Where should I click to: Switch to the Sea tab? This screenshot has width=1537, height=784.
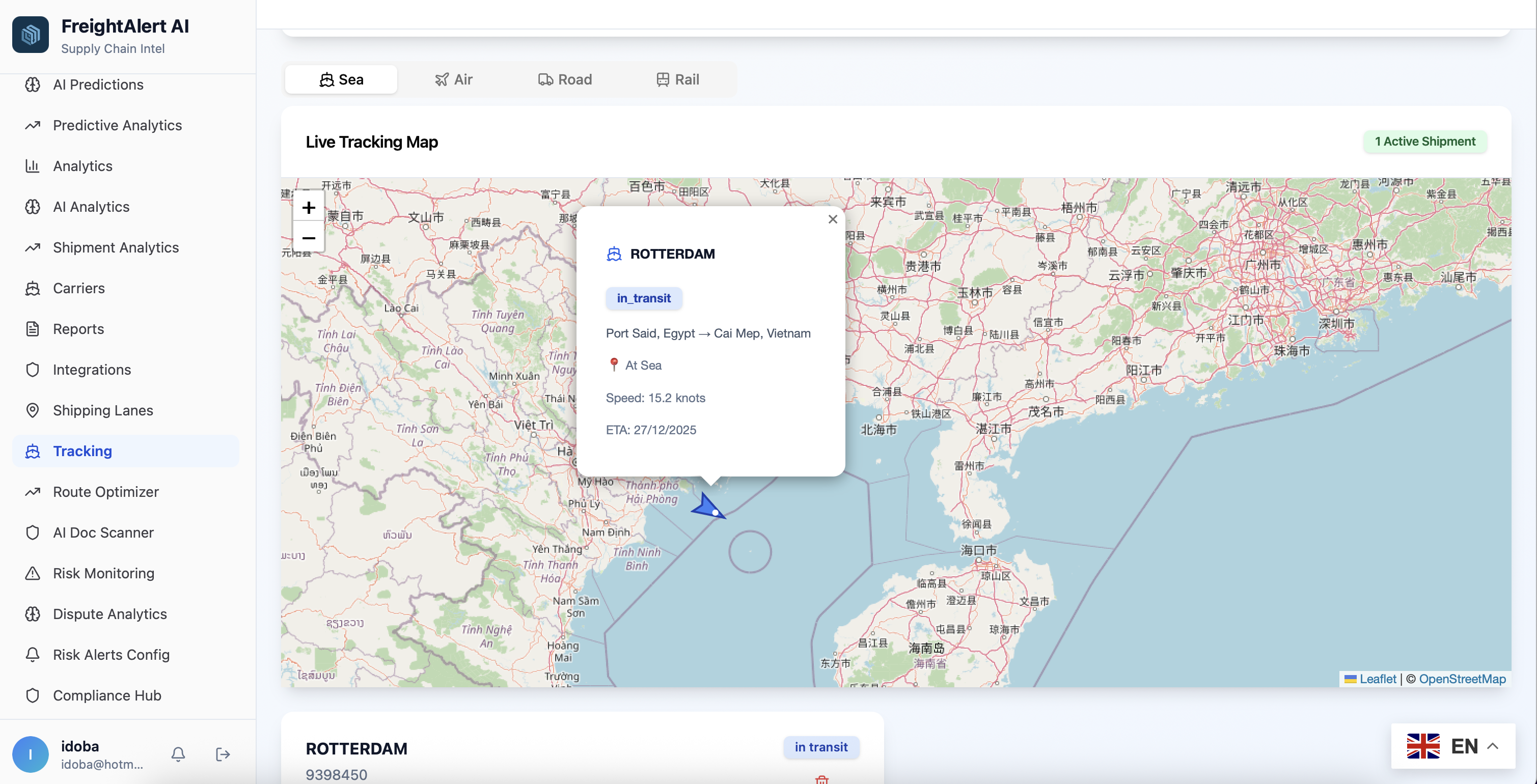[341, 79]
